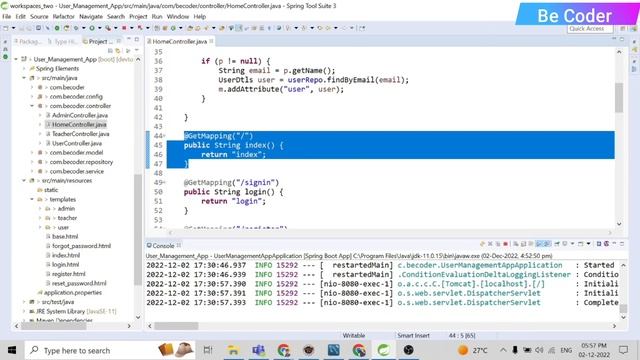Click Remove Launch X icon in Console
This screenshot has height=360, width=640.
point(490,244)
